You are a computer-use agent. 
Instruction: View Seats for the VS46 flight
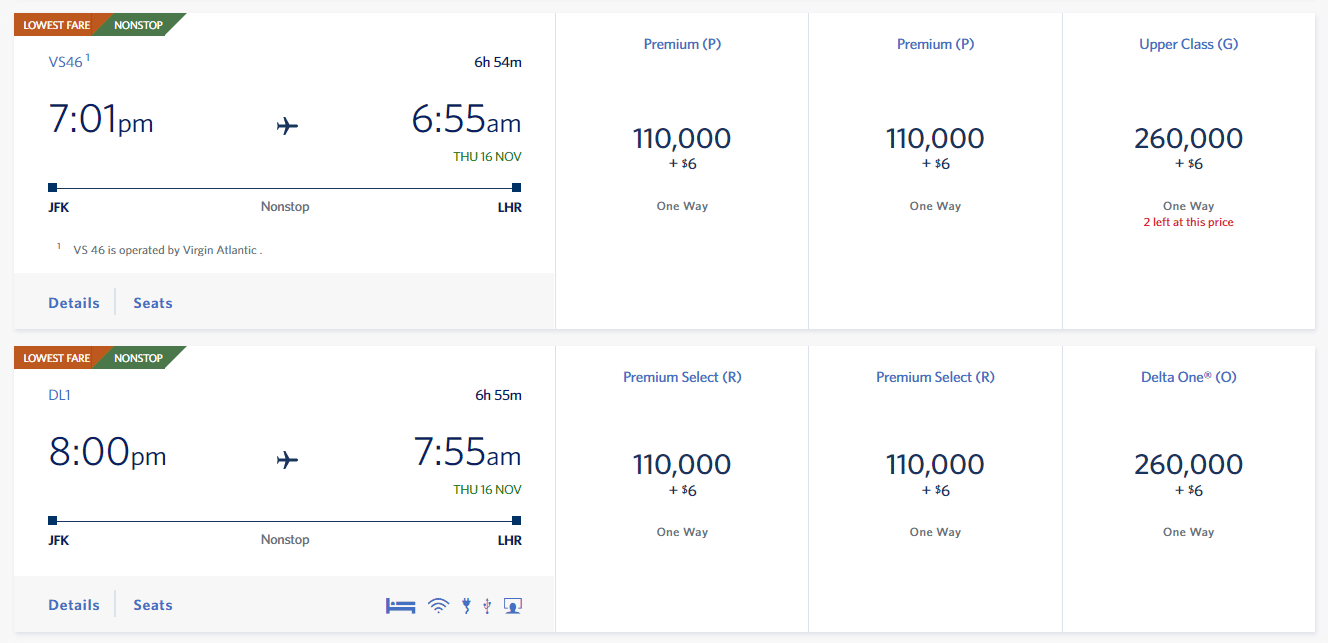pyautogui.click(x=153, y=303)
